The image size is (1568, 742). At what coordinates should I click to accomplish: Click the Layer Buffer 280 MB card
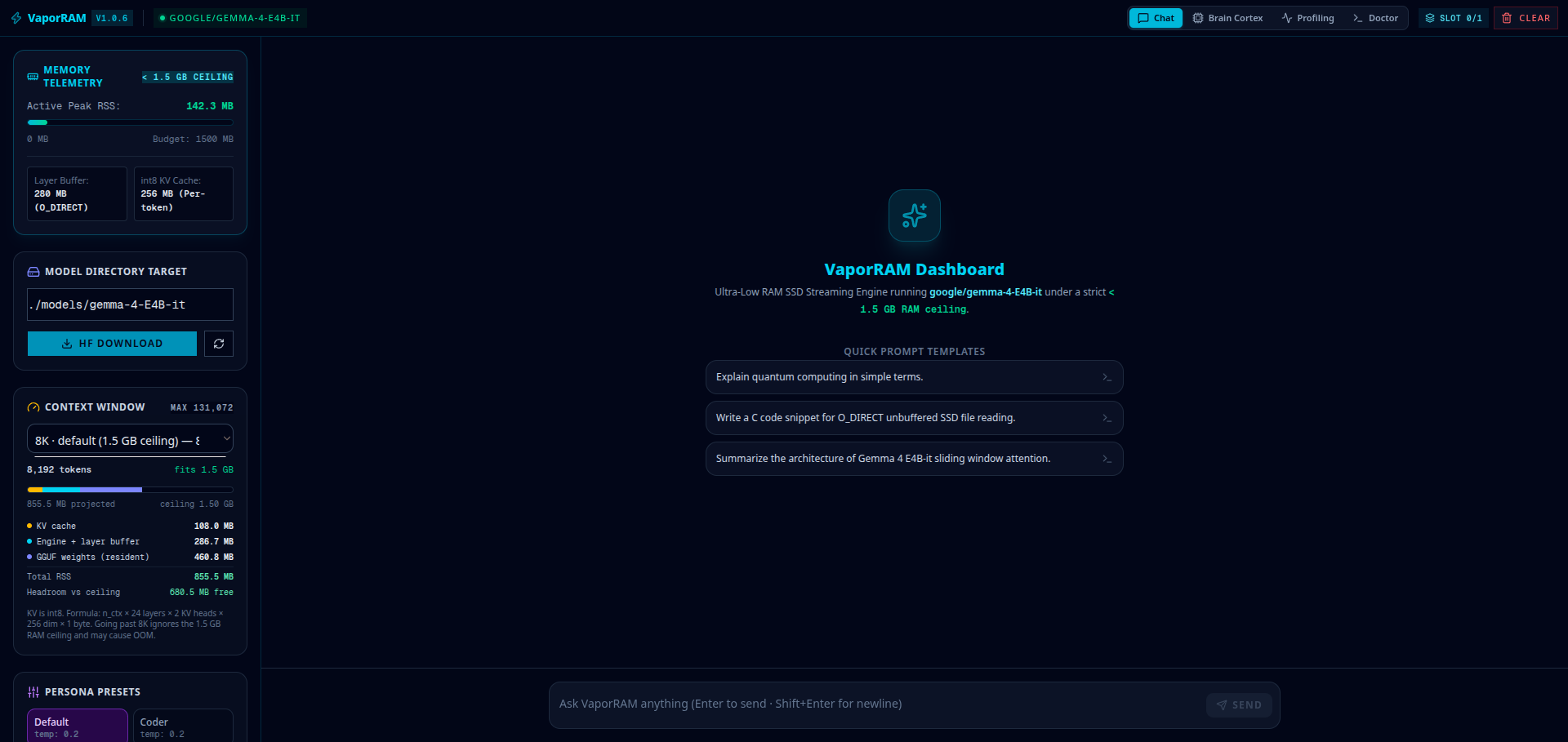pyautogui.click(x=77, y=193)
